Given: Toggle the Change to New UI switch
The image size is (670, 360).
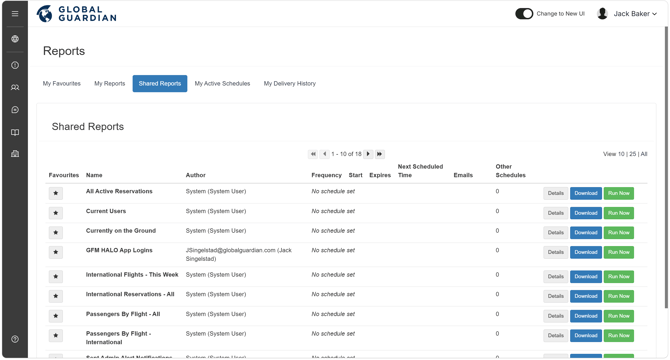Looking at the screenshot, I should (524, 14).
